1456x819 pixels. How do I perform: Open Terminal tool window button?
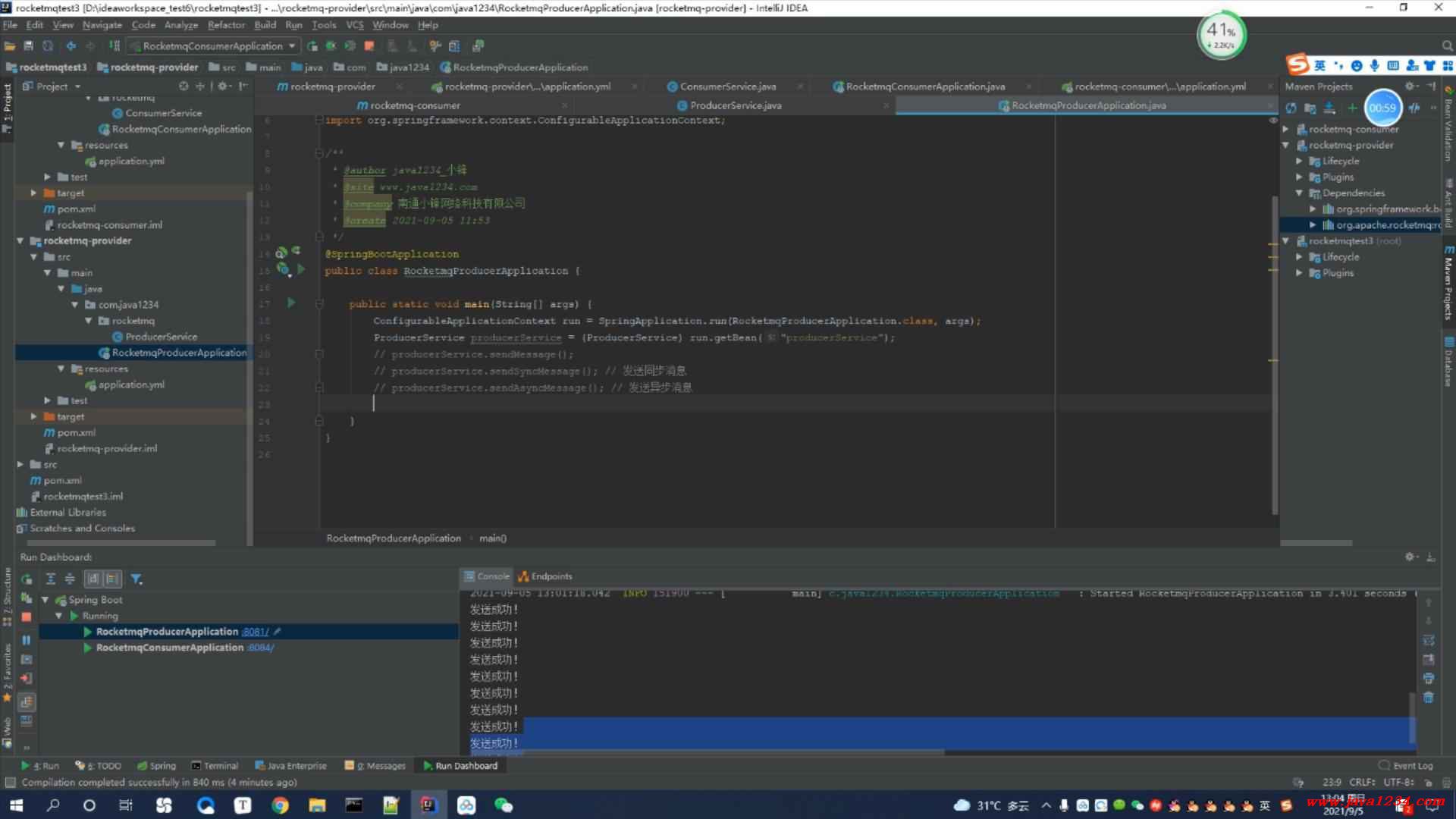pos(215,766)
